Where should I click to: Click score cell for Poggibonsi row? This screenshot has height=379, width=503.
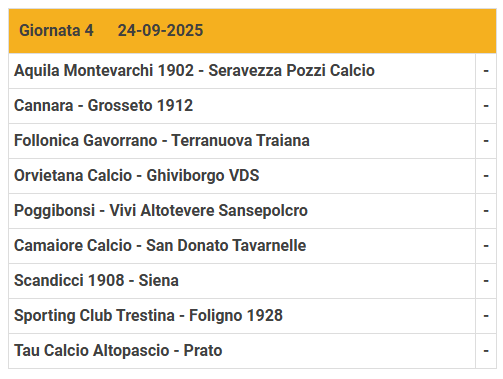[486, 211]
